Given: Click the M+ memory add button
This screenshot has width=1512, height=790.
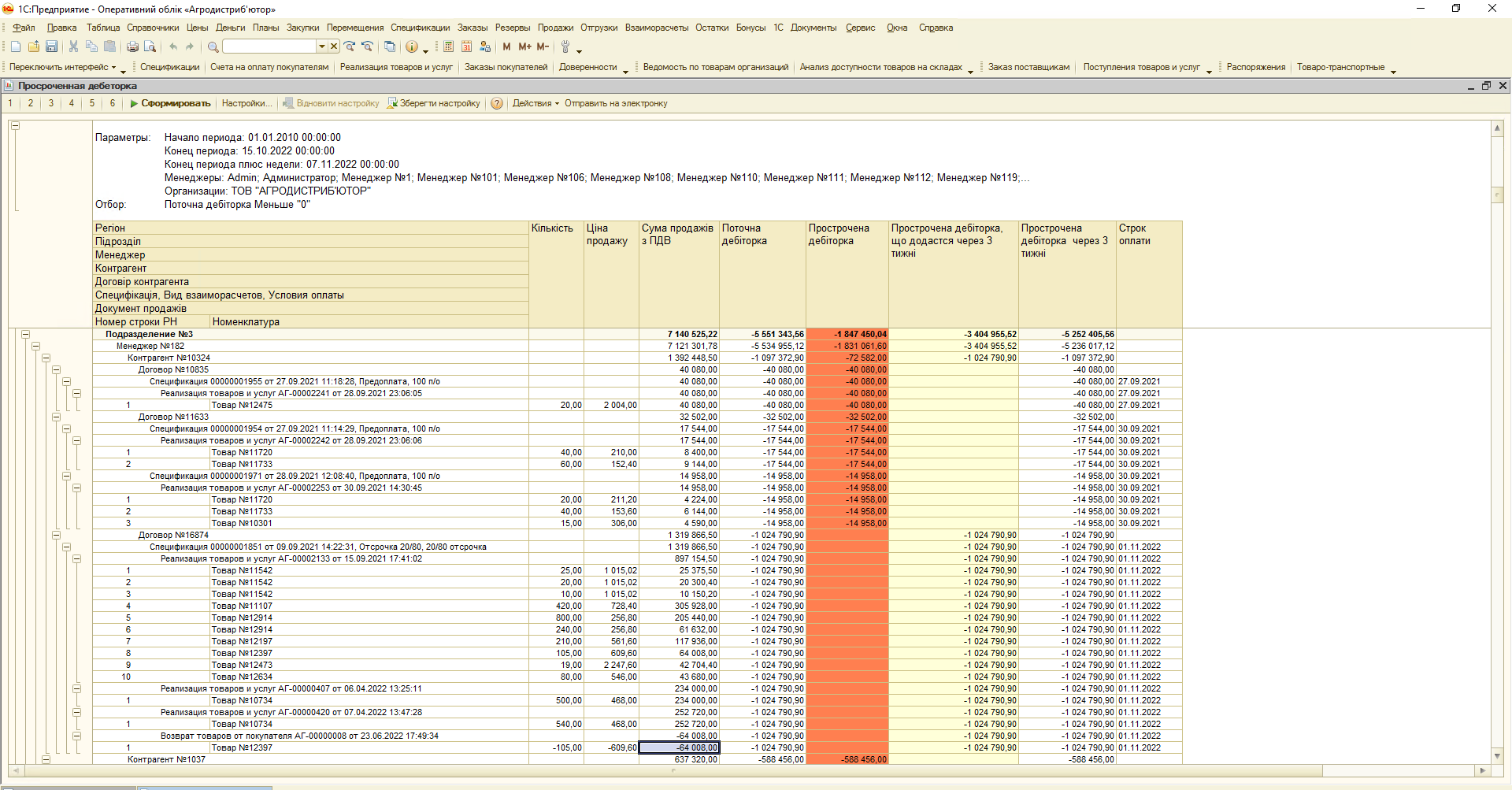Looking at the screenshot, I should [524, 47].
